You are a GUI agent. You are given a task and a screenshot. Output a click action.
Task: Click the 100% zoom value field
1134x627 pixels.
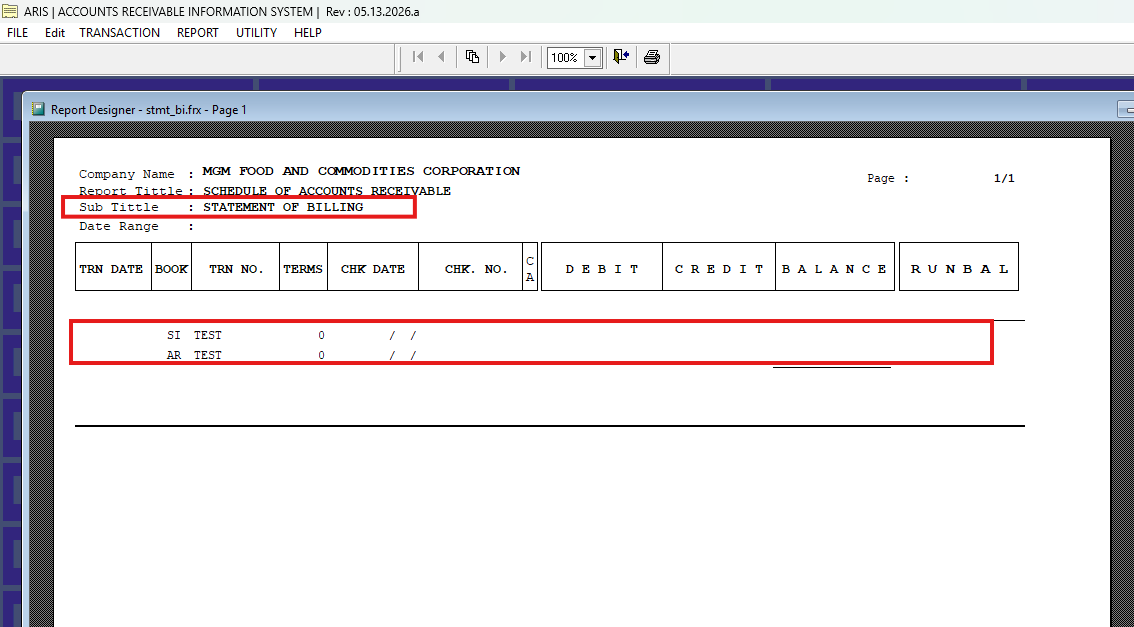coord(566,58)
